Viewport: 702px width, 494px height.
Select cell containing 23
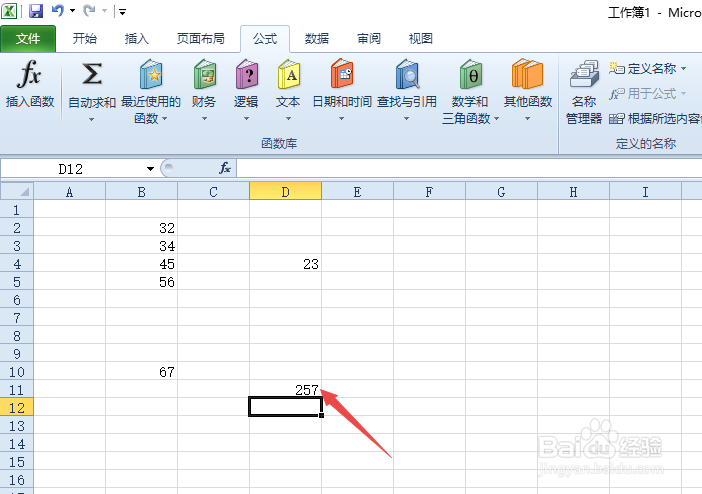(x=286, y=263)
